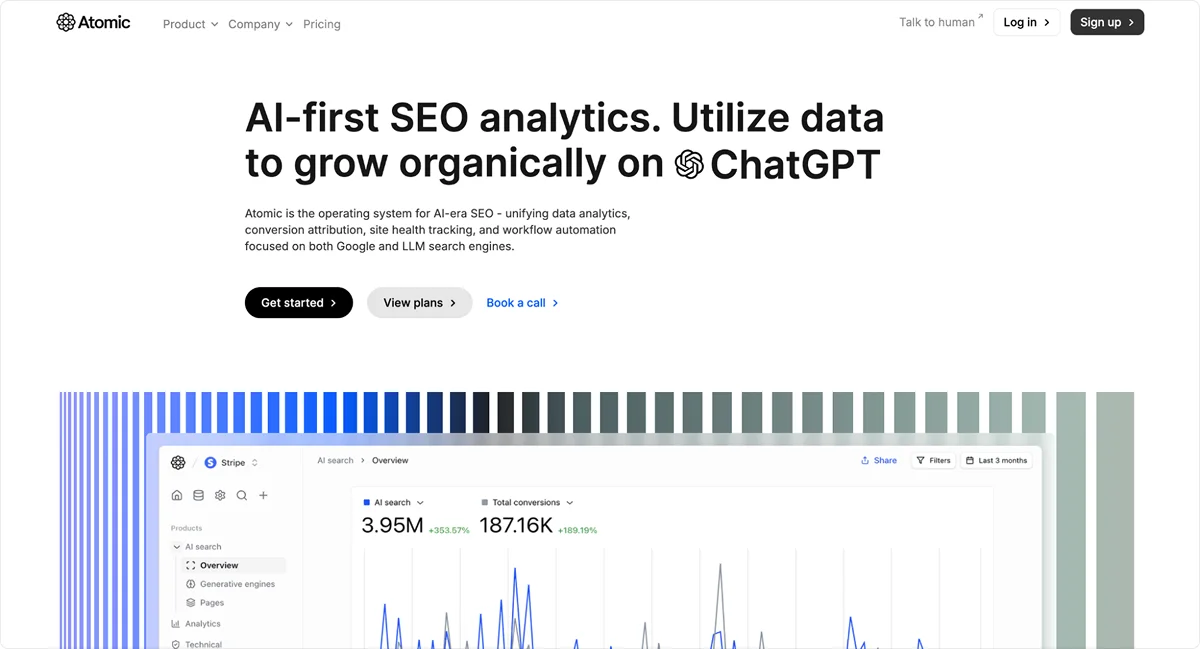Click the Get started button
The image size is (1200, 649).
(298, 303)
